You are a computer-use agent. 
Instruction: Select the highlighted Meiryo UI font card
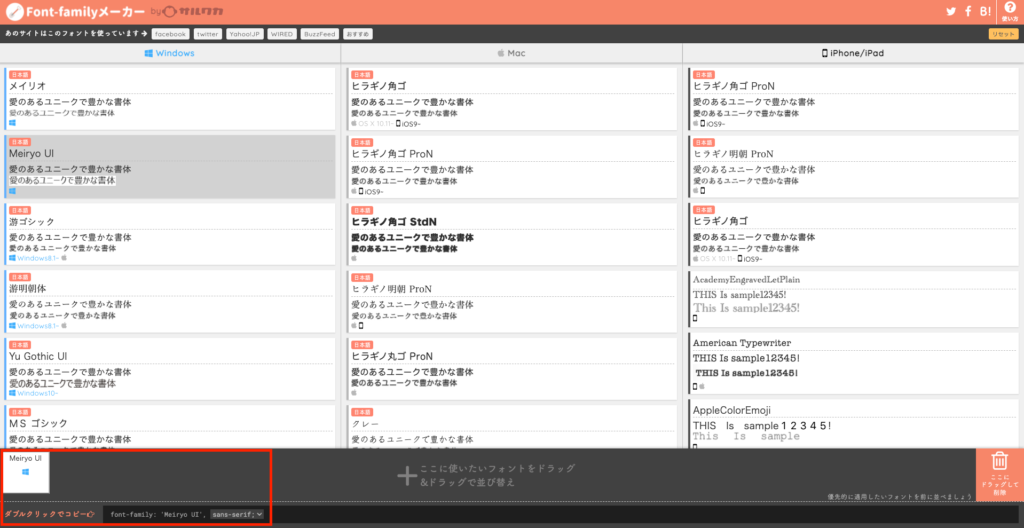point(170,167)
